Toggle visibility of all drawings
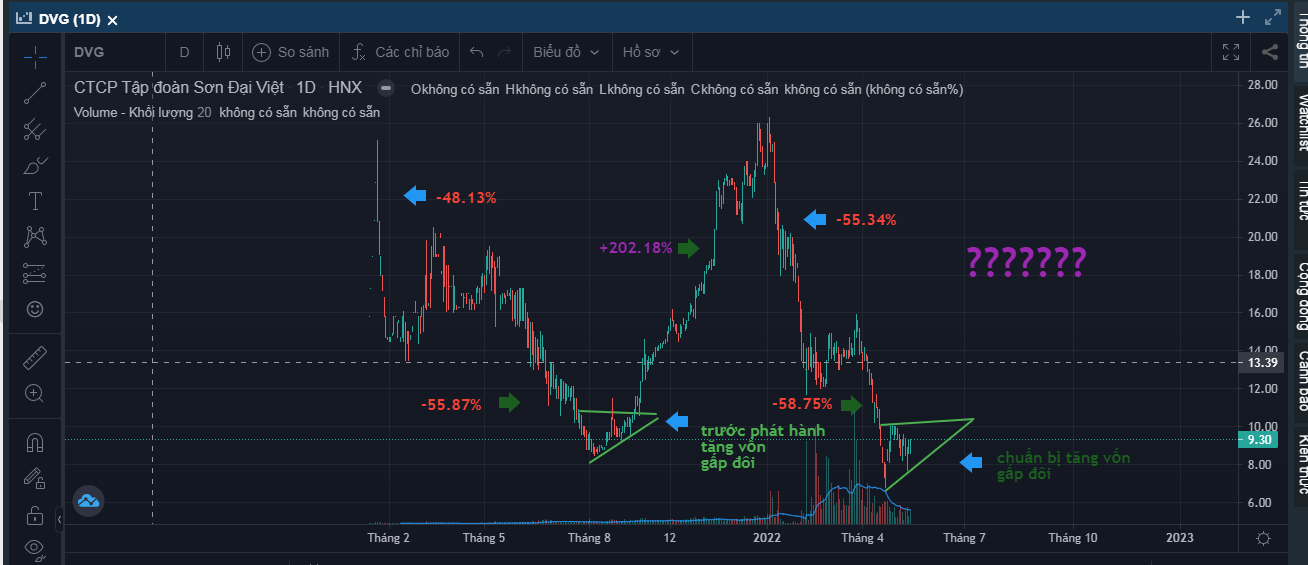 (35, 548)
